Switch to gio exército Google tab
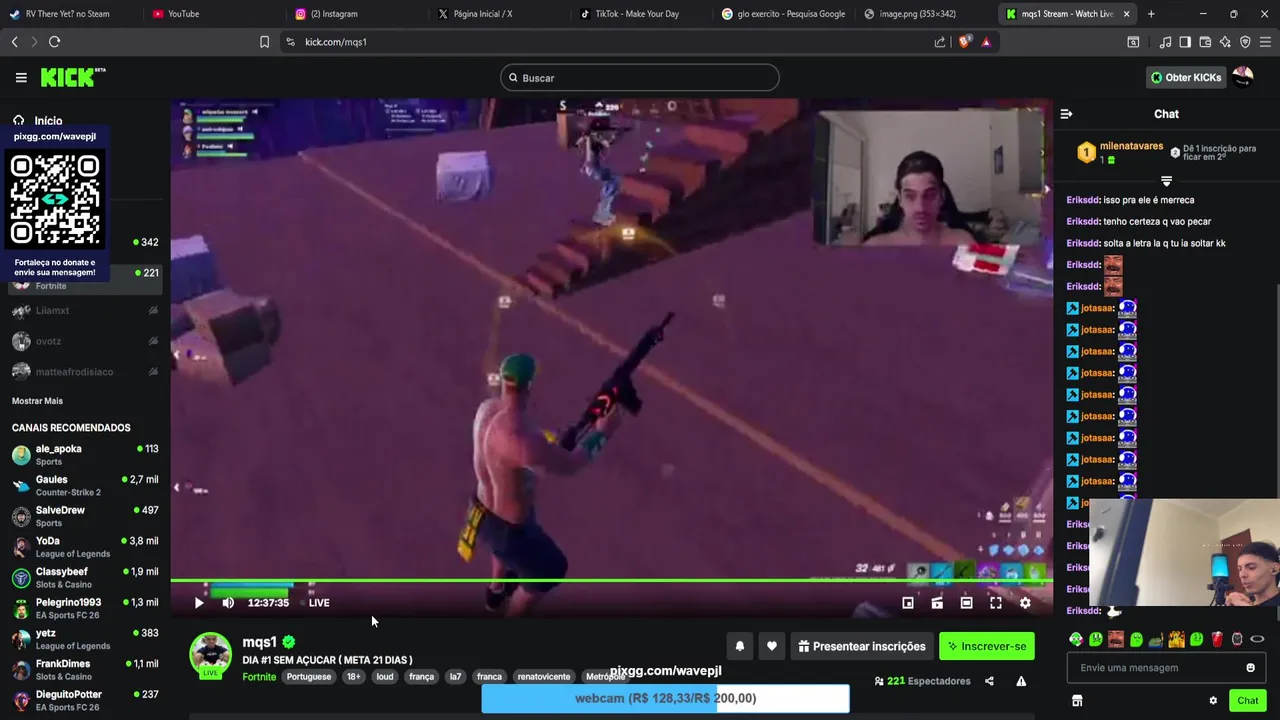Image resolution: width=1280 pixels, height=720 pixels. (x=785, y=14)
